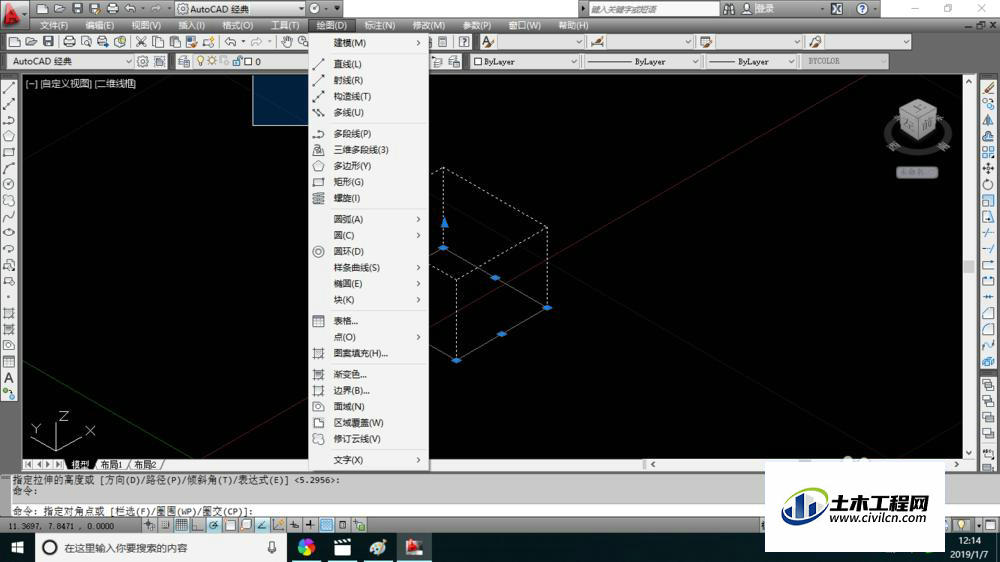The image size is (1000, 562).
Task: Open the ByLayer linetype dropdown
Action: 643,62
